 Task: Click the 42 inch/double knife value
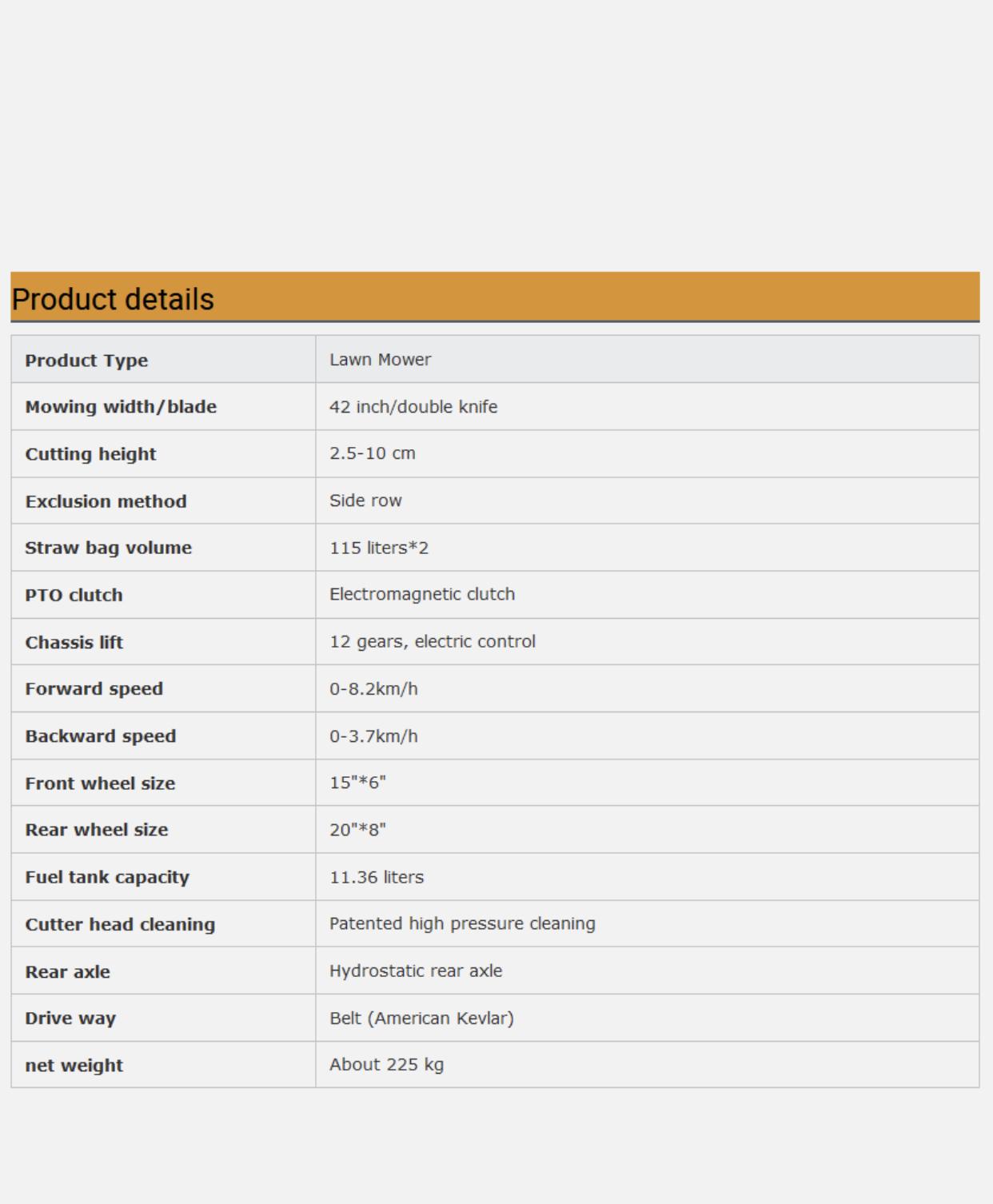tap(413, 407)
